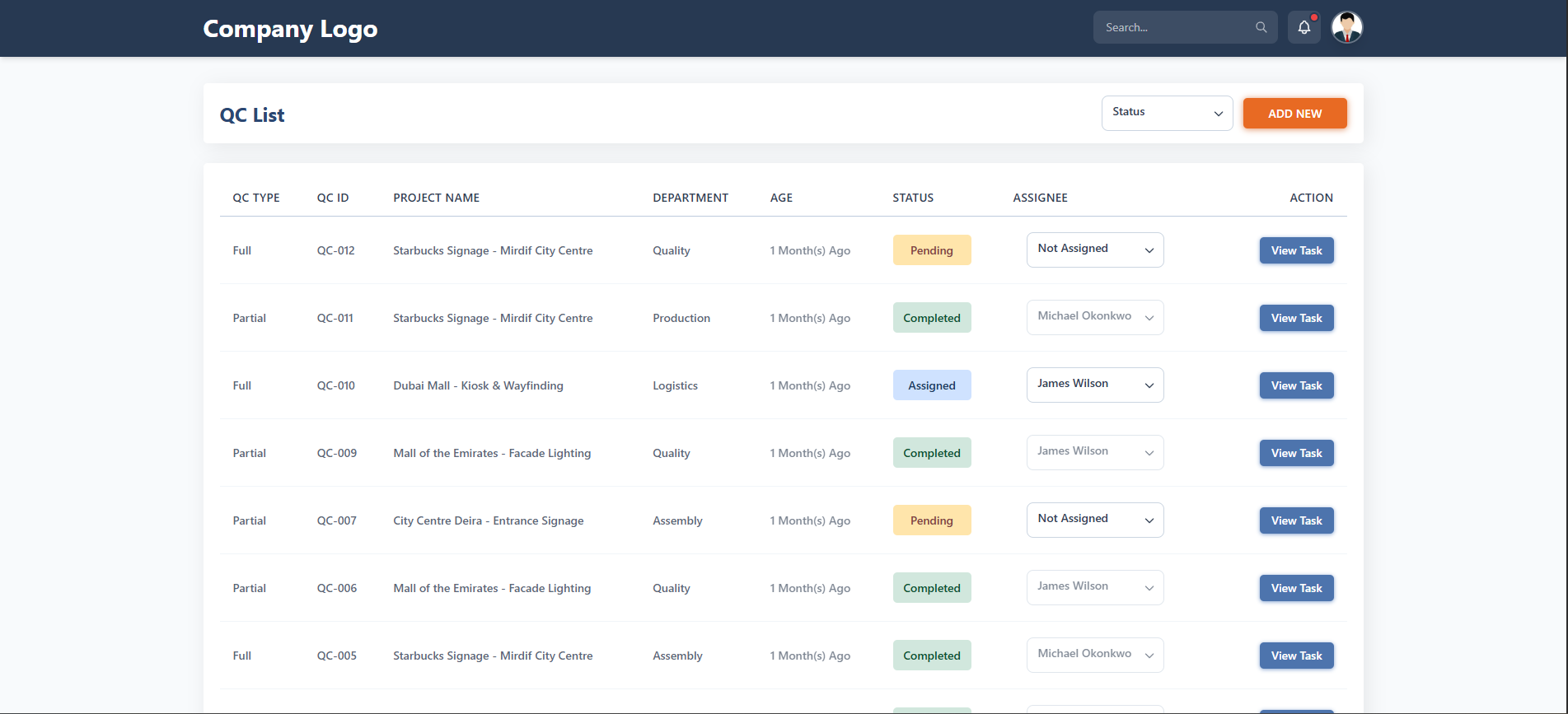1568x714 pixels.
Task: View Task for QC-012
Action: (x=1296, y=250)
